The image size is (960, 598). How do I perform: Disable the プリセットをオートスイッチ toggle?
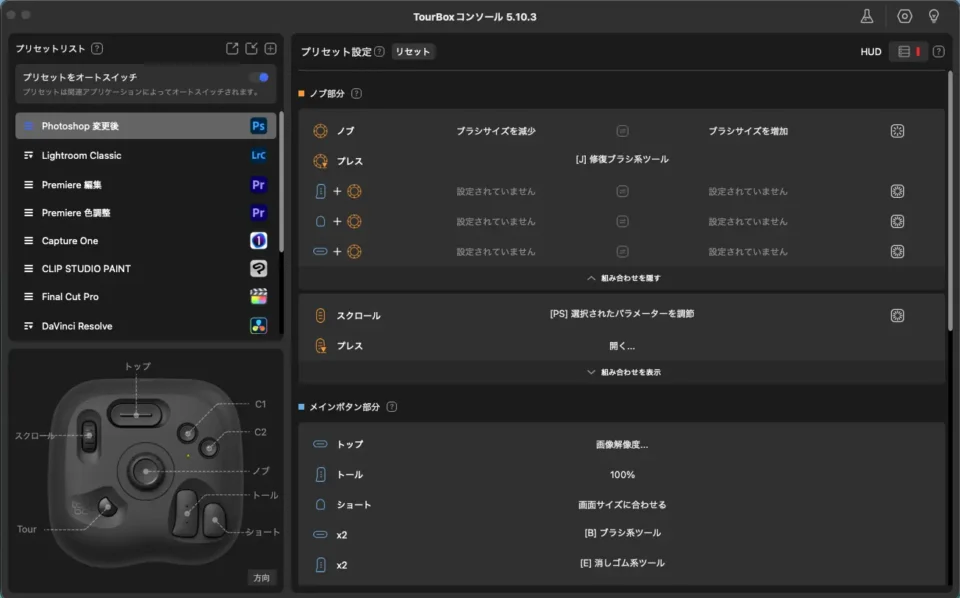[259, 76]
